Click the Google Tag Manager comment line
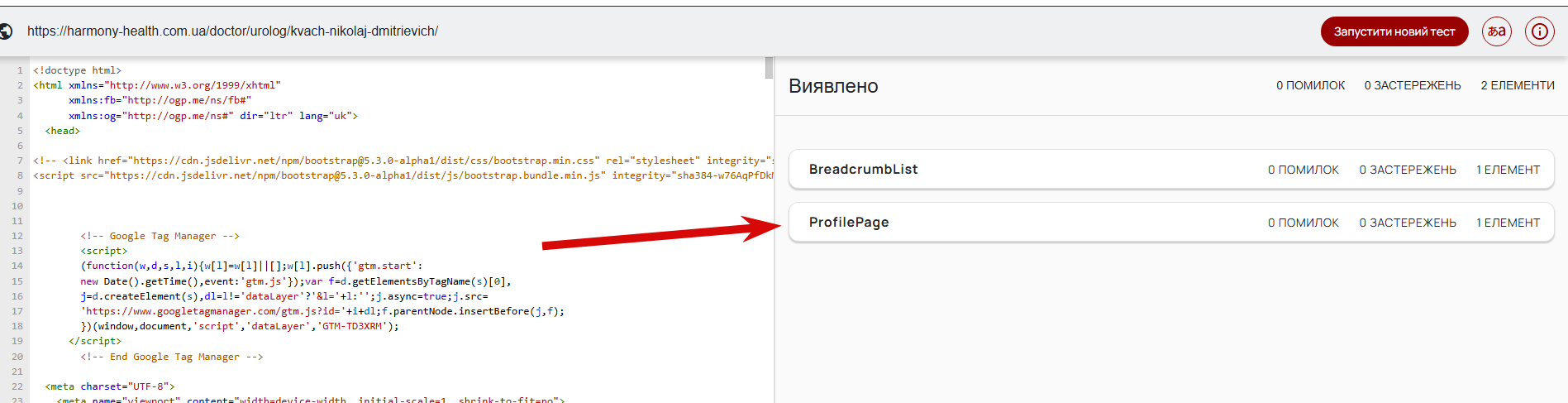 pyautogui.click(x=160, y=236)
